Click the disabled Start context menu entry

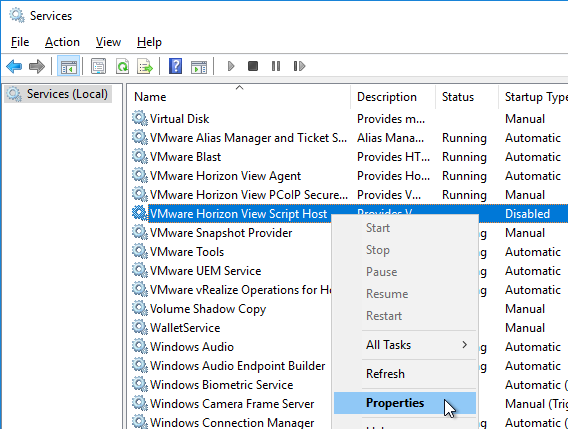405,228
